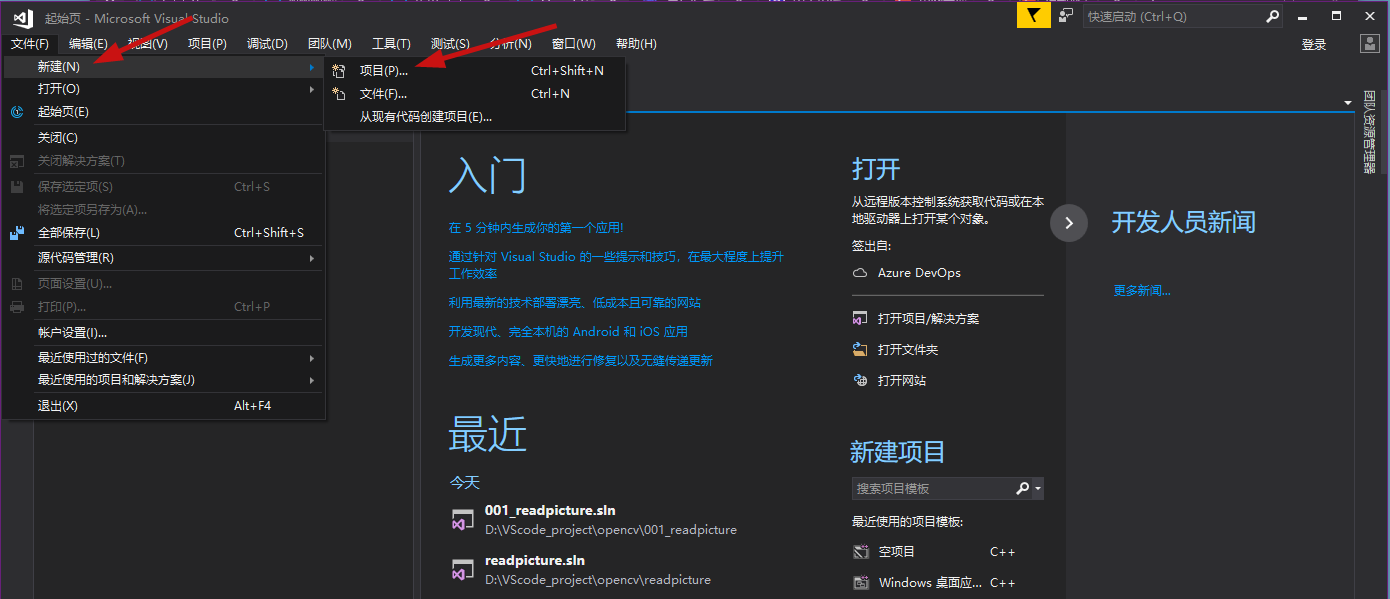Open the 窗口(W) menu
The height and width of the screenshot is (599, 1390).
click(x=573, y=44)
